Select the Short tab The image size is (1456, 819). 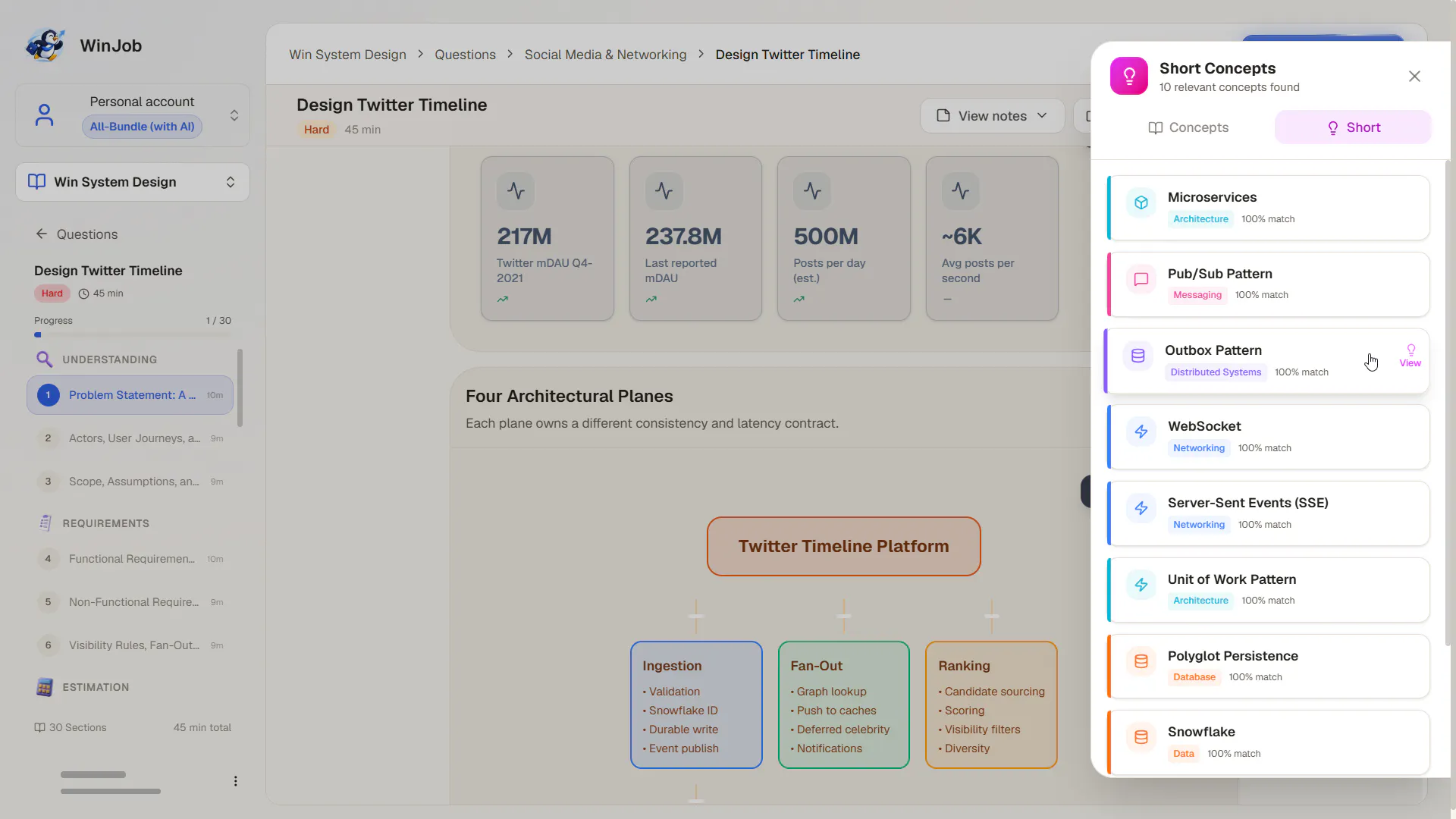[1353, 127]
